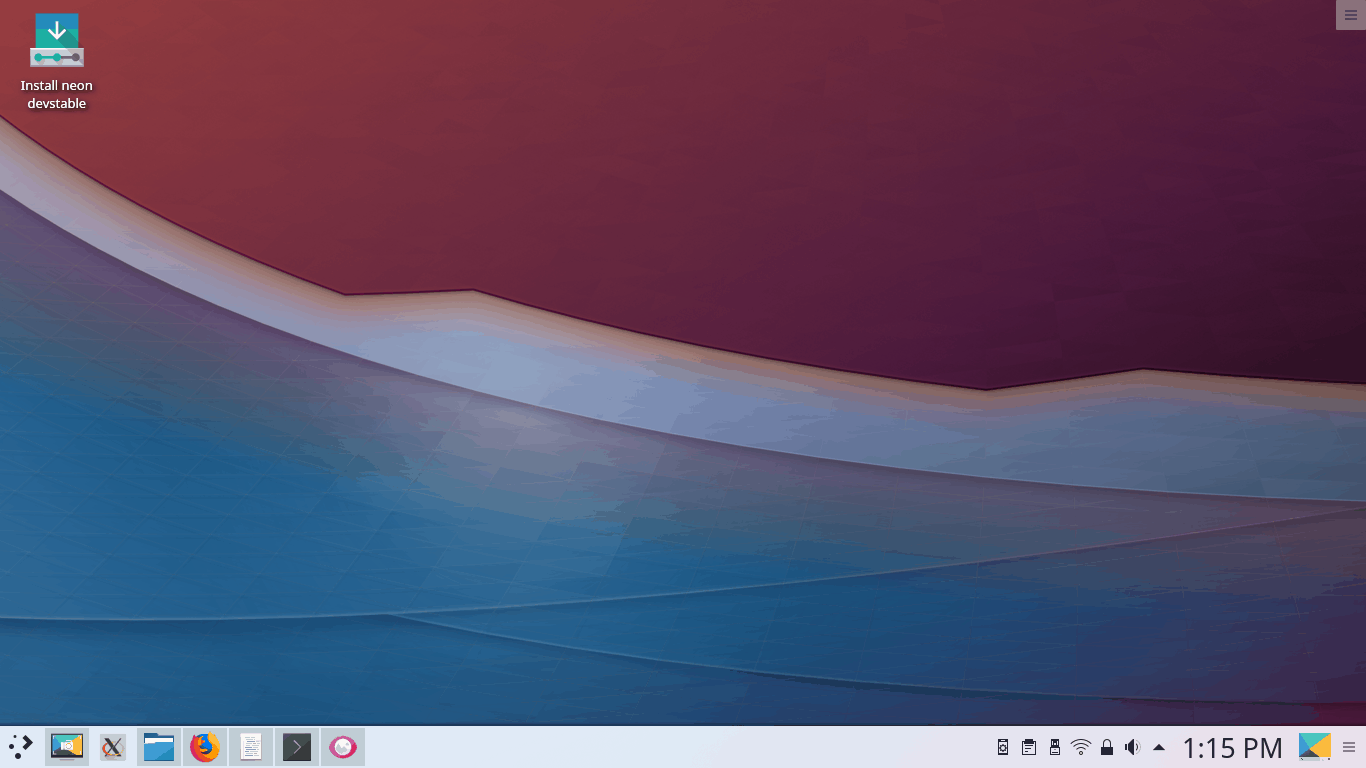
Task: Open the Konsole terminal
Action: 297,747
